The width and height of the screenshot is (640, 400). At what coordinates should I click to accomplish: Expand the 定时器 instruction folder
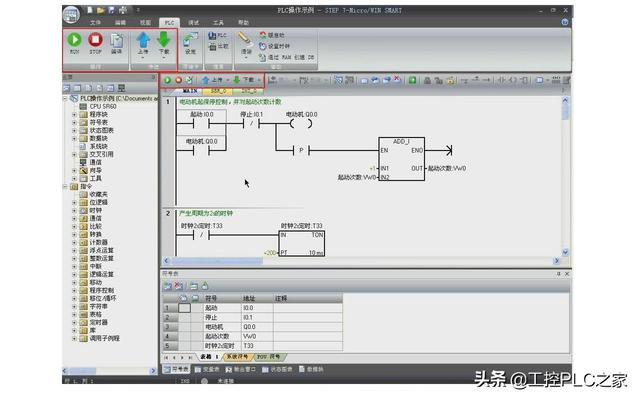(x=74, y=322)
